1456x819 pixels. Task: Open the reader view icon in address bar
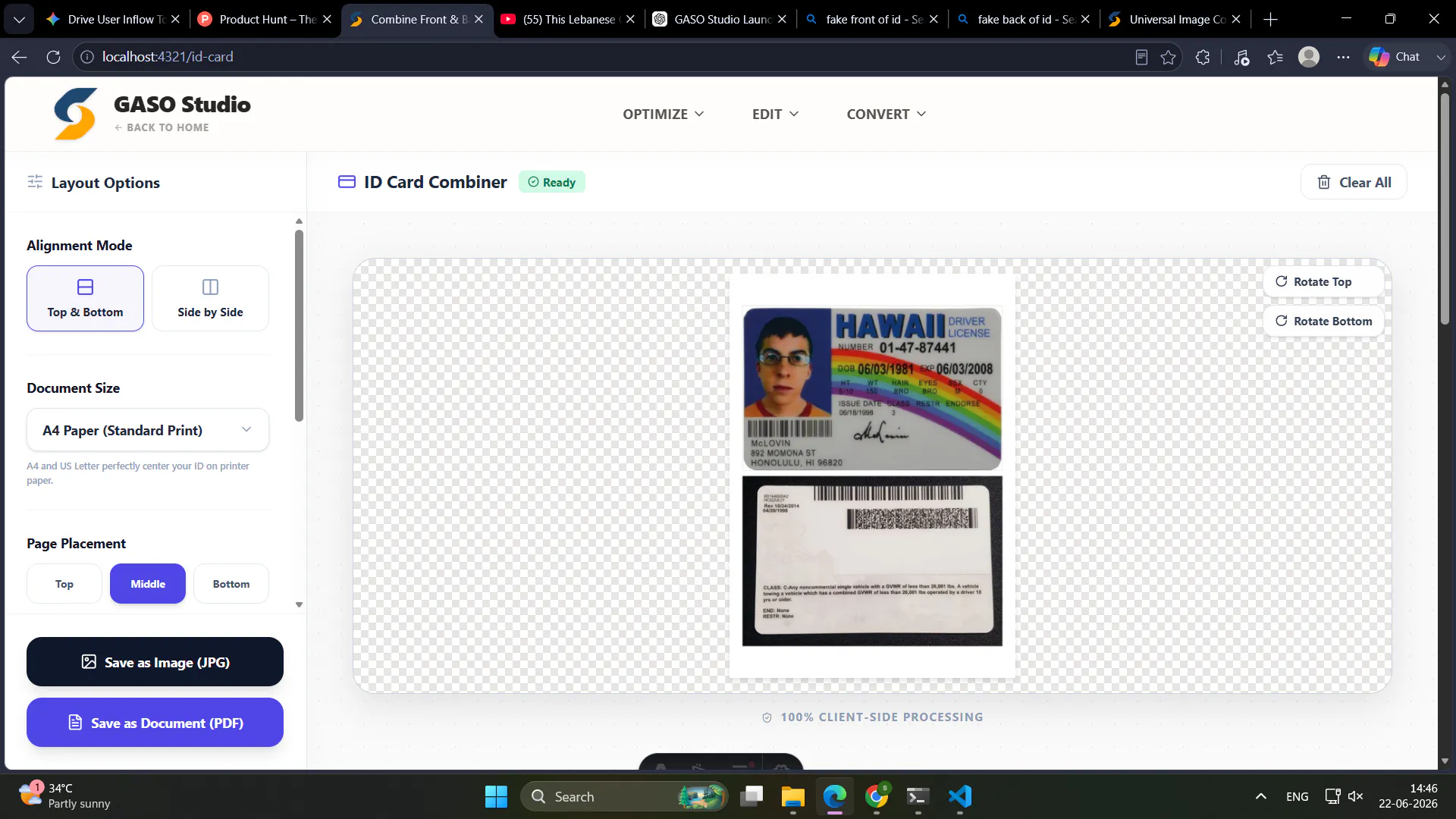click(x=1141, y=57)
